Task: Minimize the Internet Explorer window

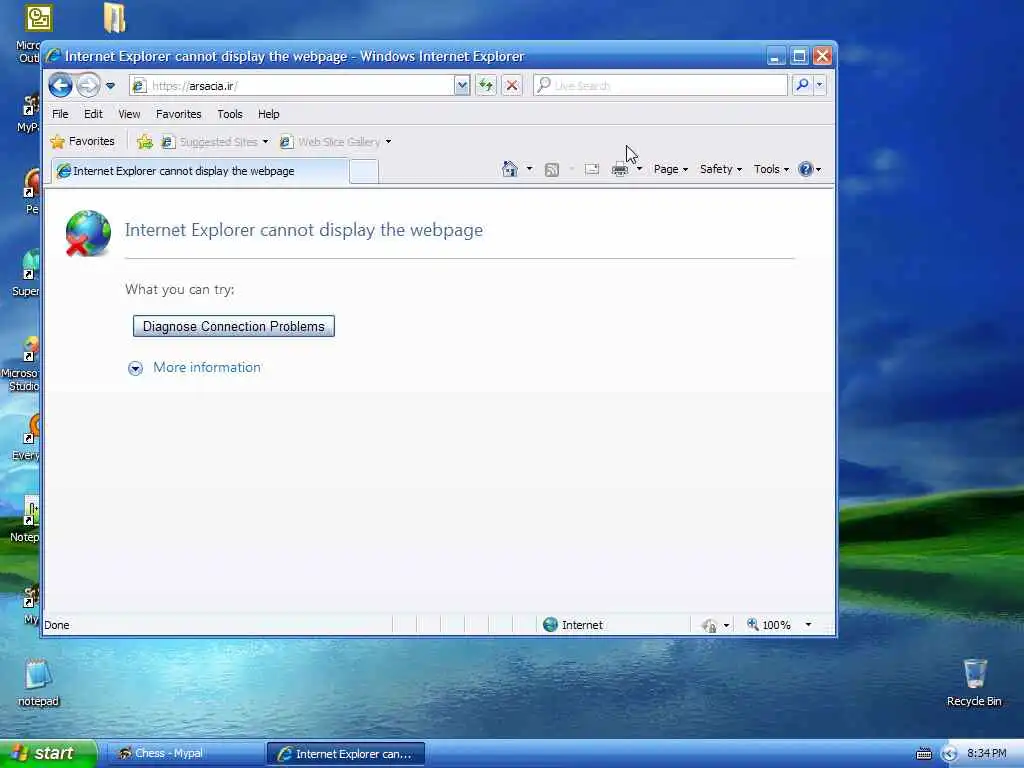Action: point(775,56)
